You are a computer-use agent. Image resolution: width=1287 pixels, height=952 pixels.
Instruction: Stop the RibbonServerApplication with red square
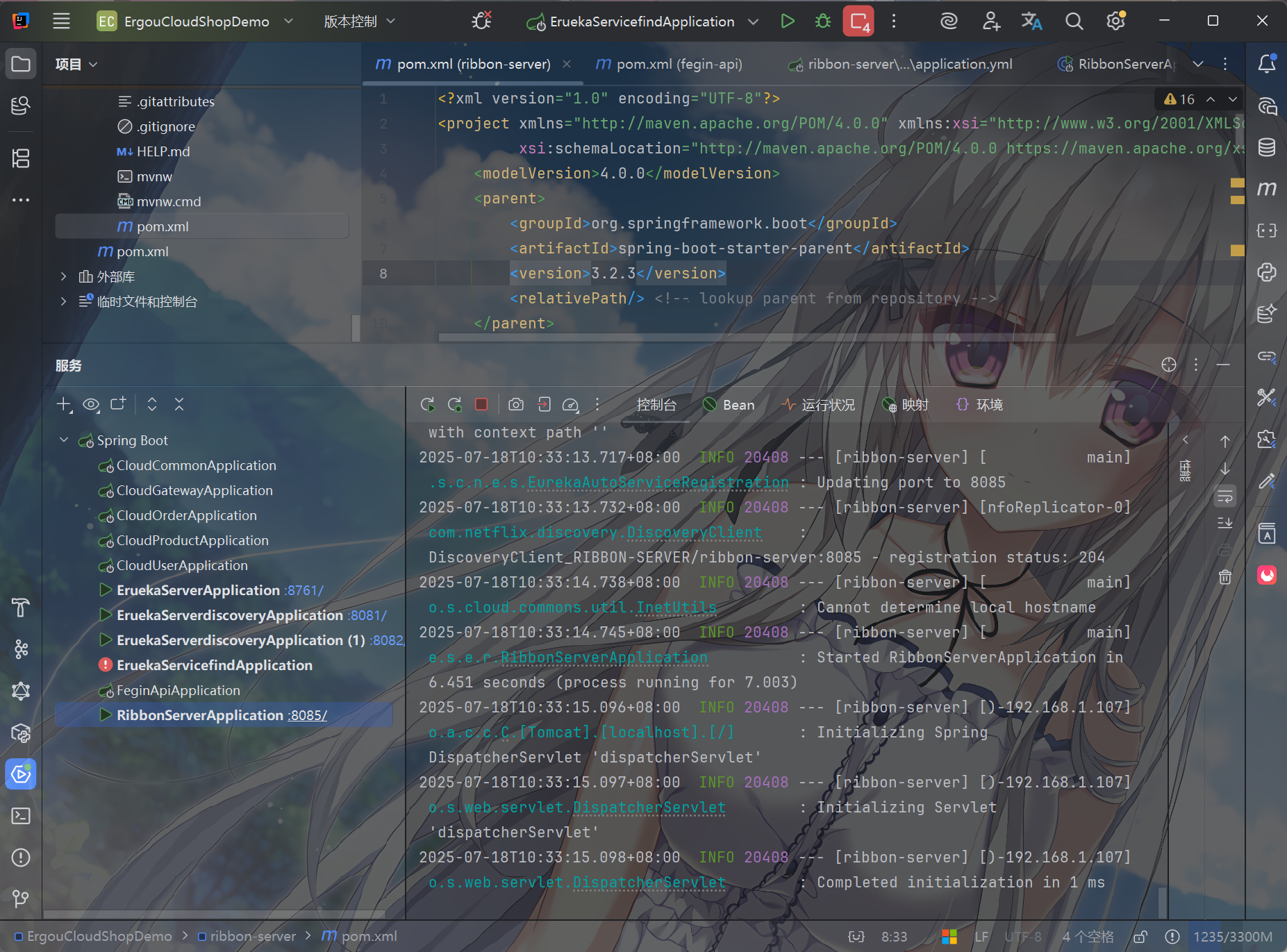481,405
